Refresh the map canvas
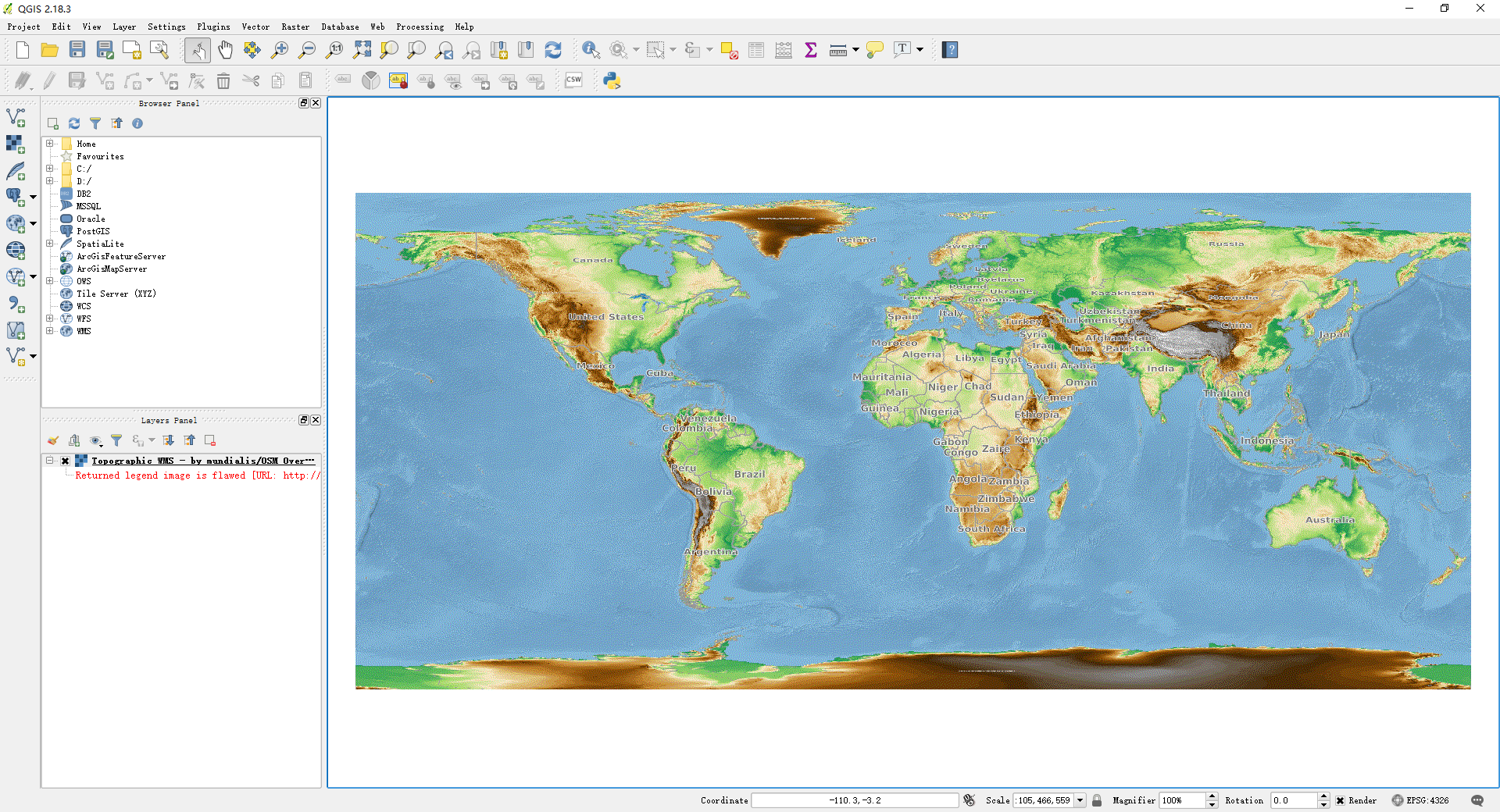This screenshot has height=812, width=1500. coord(553,50)
